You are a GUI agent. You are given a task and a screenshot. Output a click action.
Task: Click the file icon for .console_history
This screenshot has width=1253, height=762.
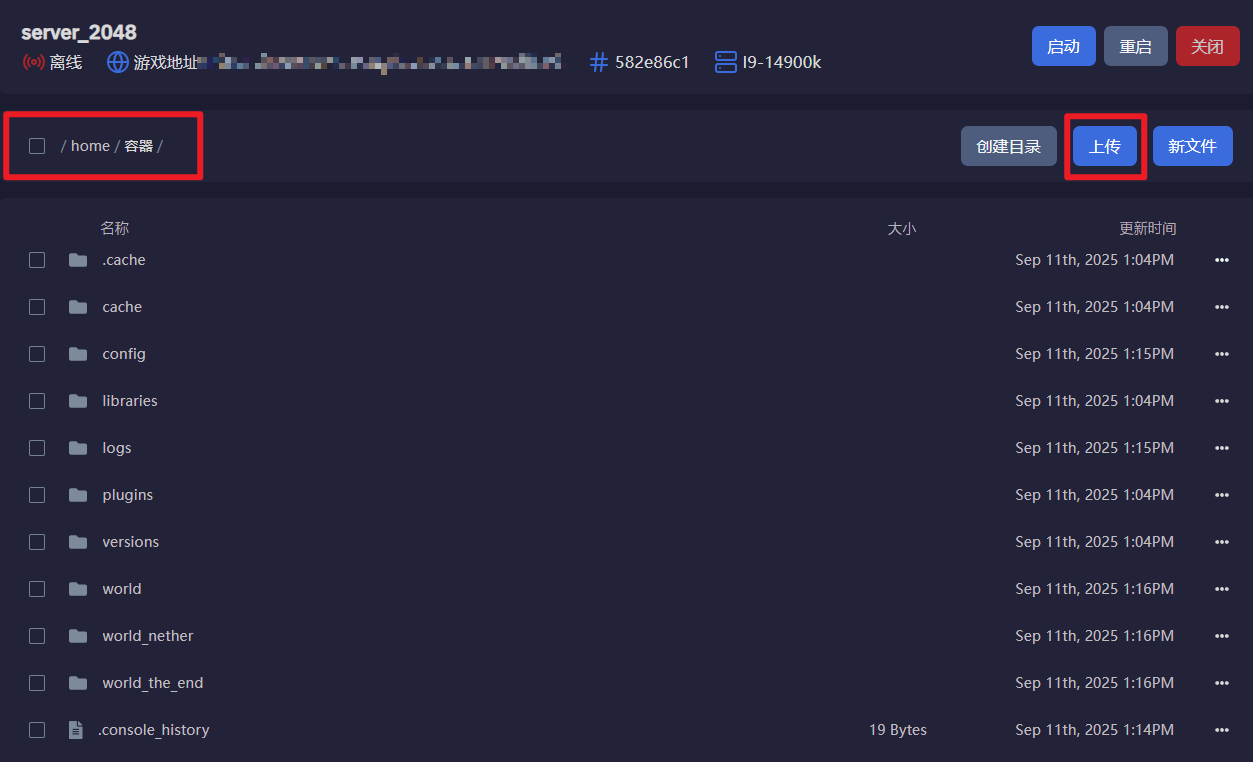point(76,730)
